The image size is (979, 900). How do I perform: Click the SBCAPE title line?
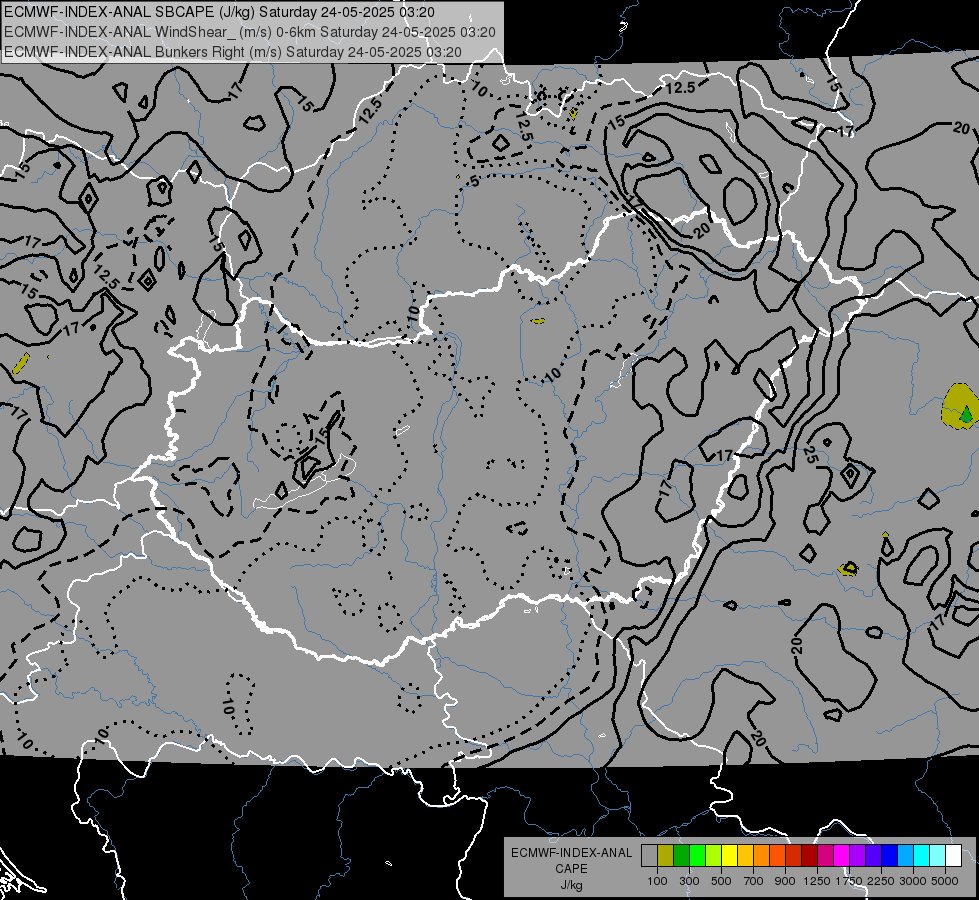220,12
